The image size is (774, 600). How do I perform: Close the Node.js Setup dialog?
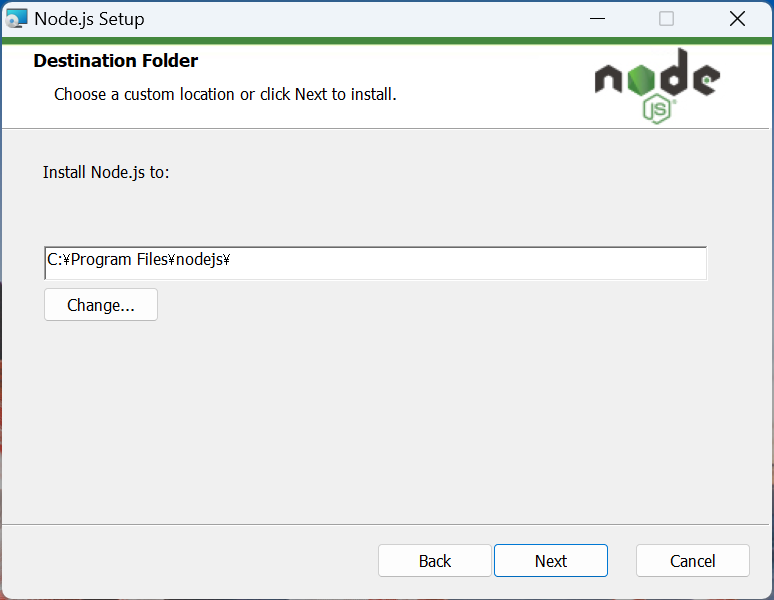(737, 19)
